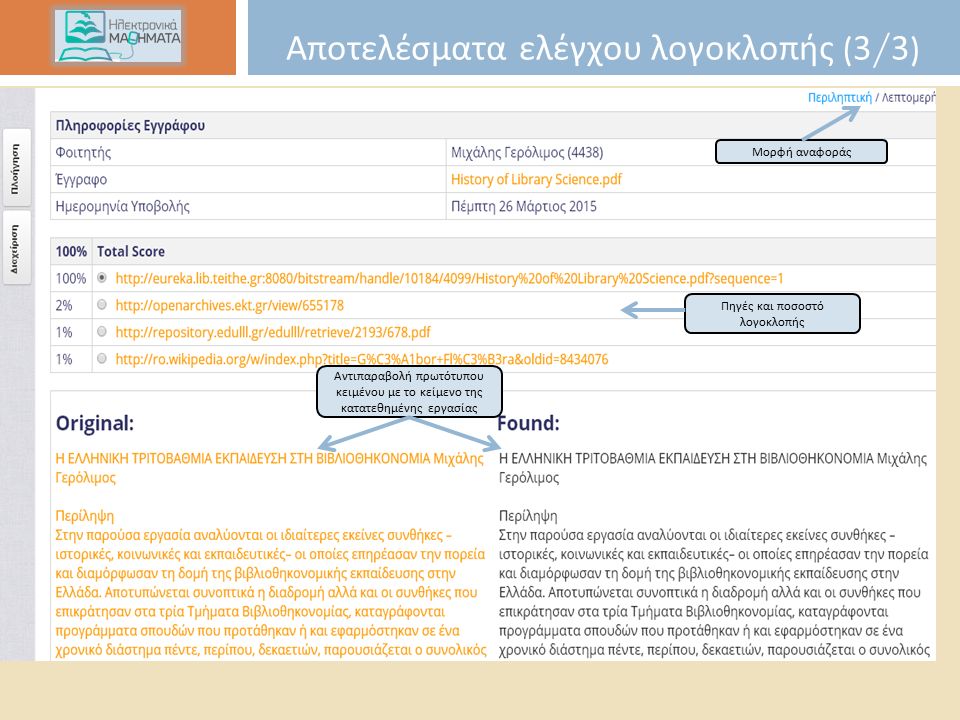Open the repository.edulll.gr 678.pdf link
This screenshot has width=960, height=720.
(x=273, y=332)
